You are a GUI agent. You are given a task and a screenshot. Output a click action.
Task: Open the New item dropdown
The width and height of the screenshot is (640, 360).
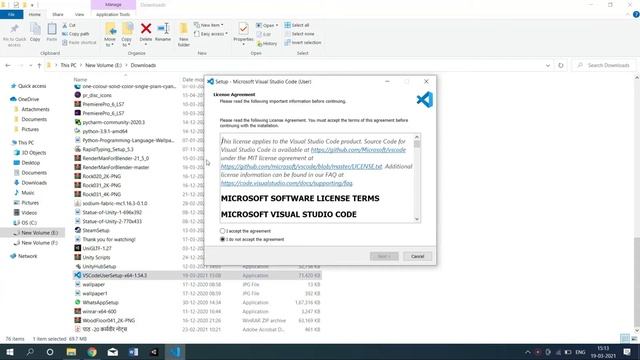coord(209,25)
